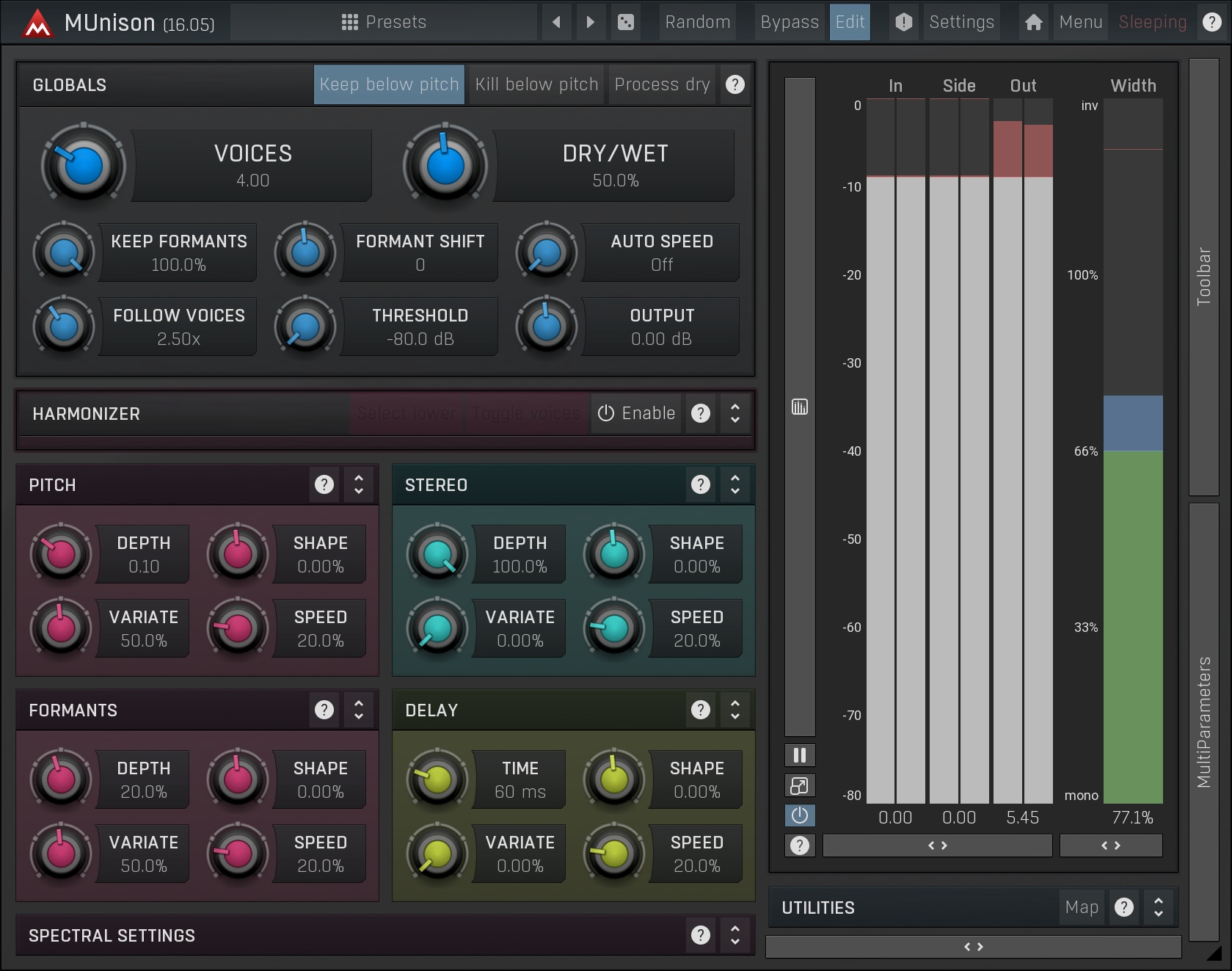The image size is (1232, 971).
Task: Open Delay panel help
Action: 701,710
